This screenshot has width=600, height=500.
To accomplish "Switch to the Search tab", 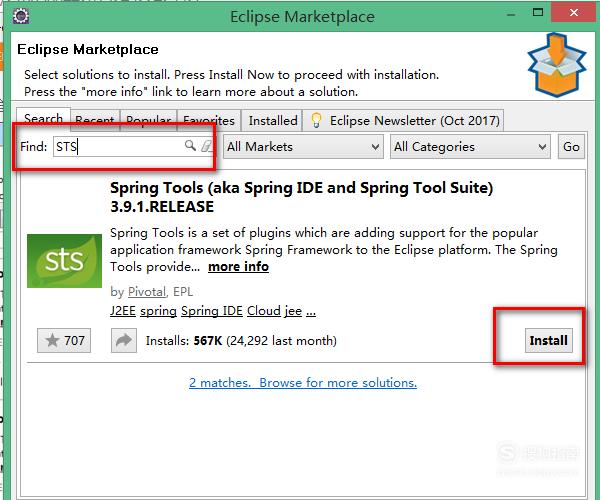I will [43, 119].
